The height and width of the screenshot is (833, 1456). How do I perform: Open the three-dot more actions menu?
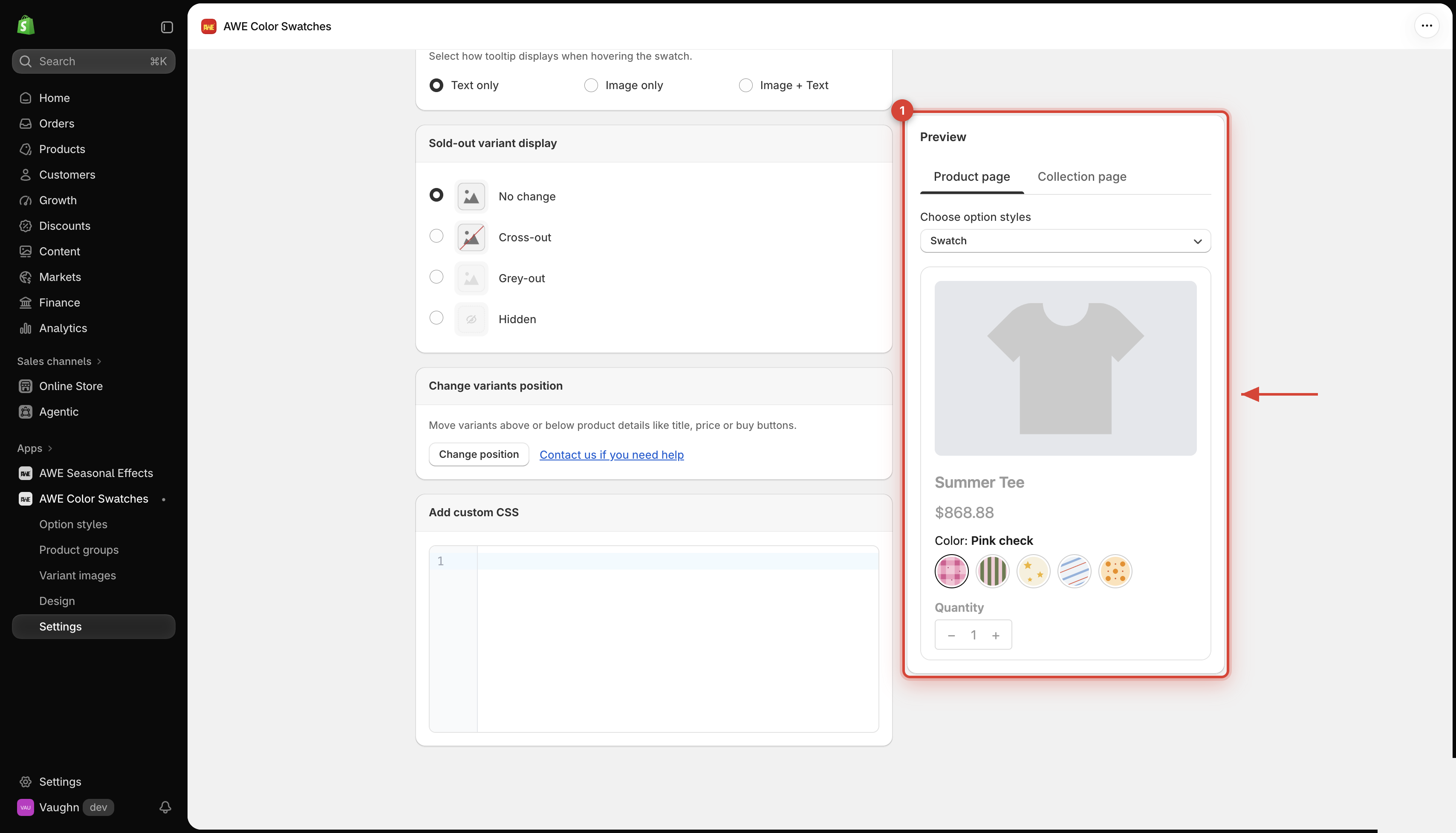point(1426,26)
